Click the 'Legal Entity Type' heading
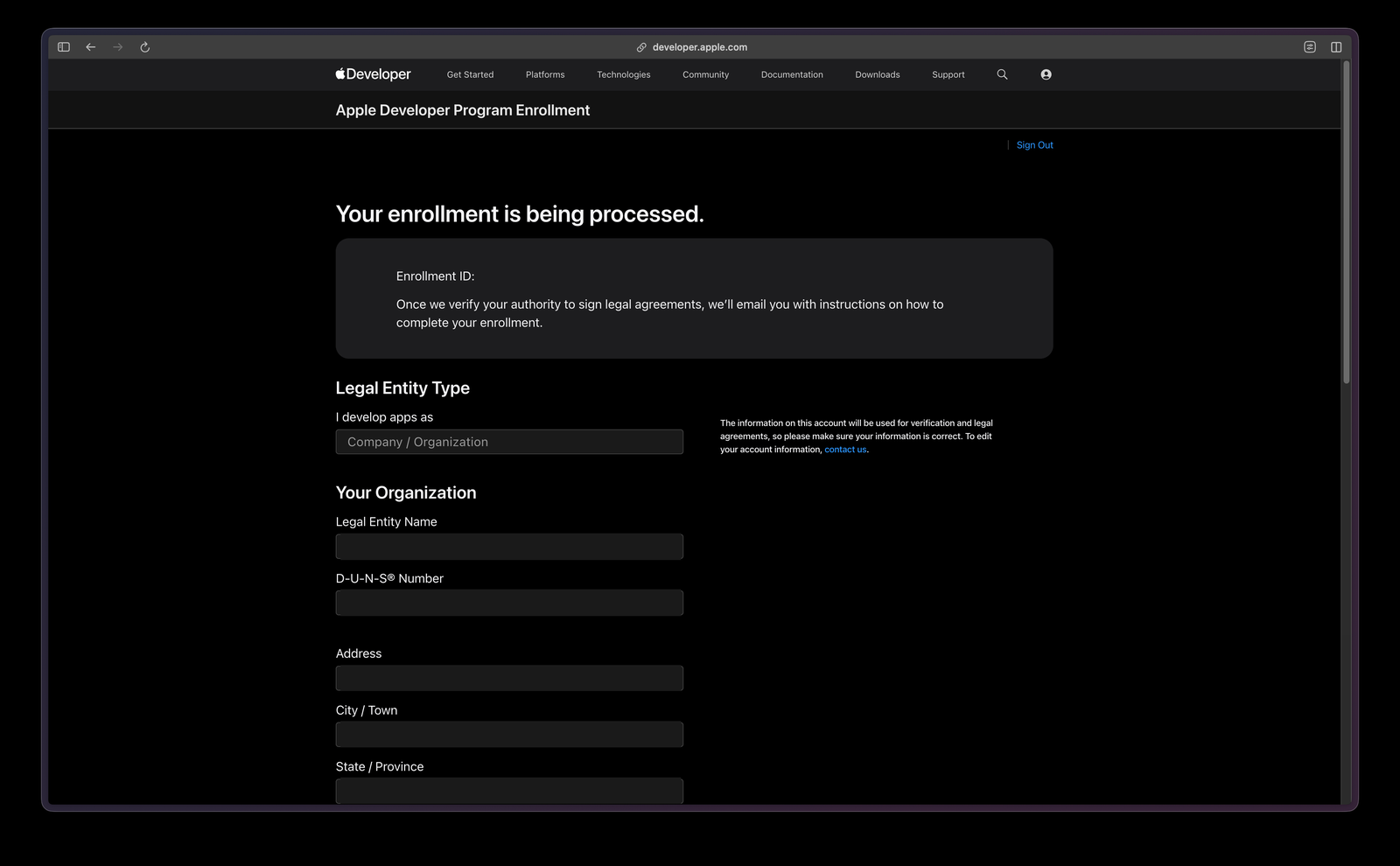The width and height of the screenshot is (1400, 866). [402, 388]
